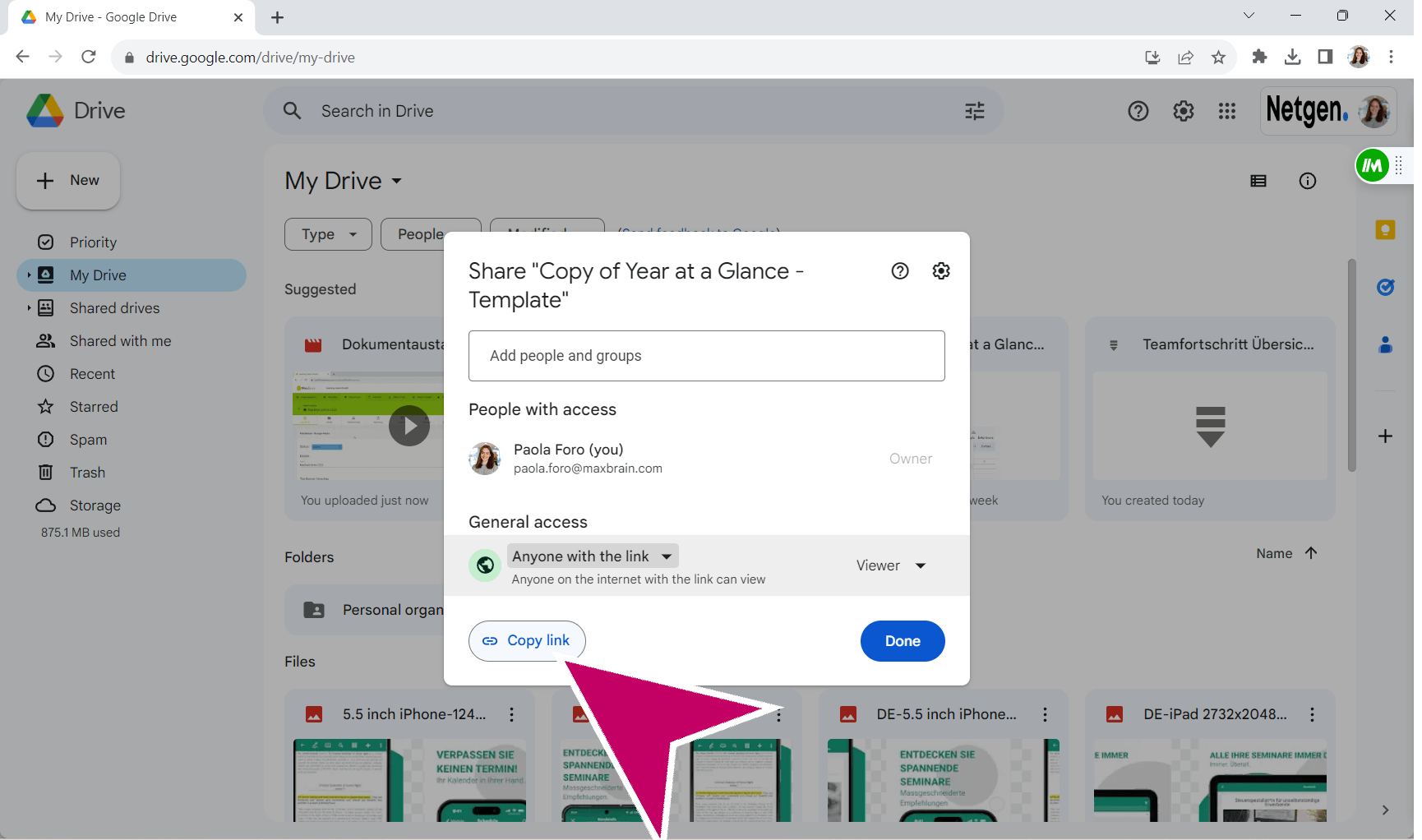Click Paola Foro profile picture in dialog
Image resolution: width=1422 pixels, height=840 pixels.
[x=485, y=459]
